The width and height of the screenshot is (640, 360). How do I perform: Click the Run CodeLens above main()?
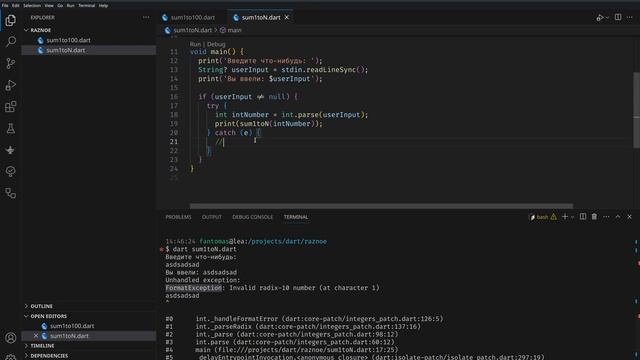click(x=195, y=44)
